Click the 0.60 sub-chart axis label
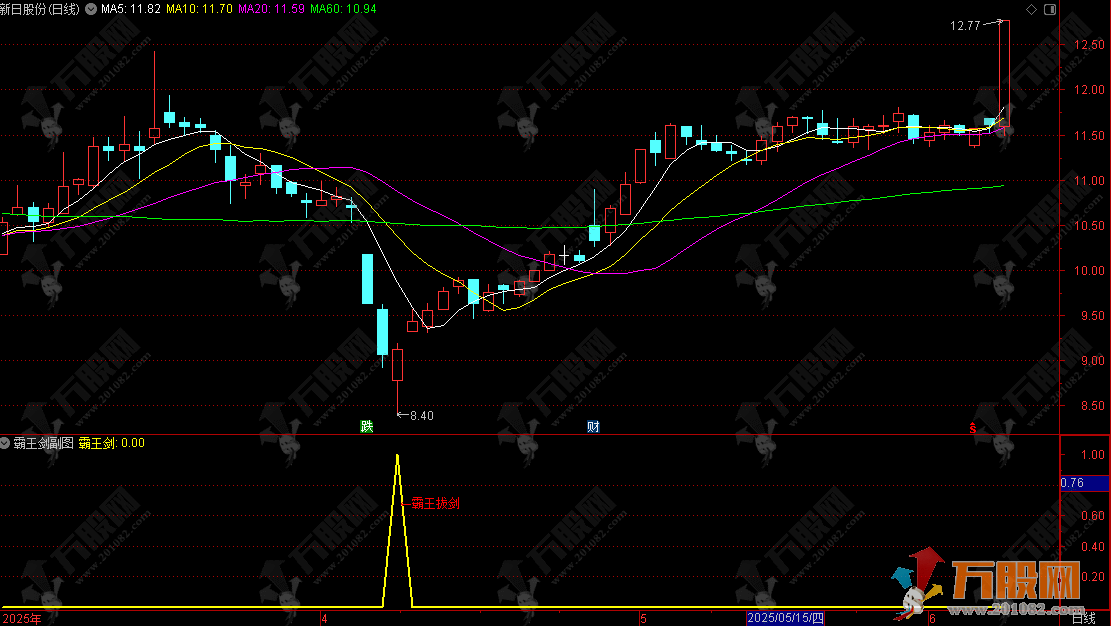Screen dimensions: 1111x626 point(1093,516)
